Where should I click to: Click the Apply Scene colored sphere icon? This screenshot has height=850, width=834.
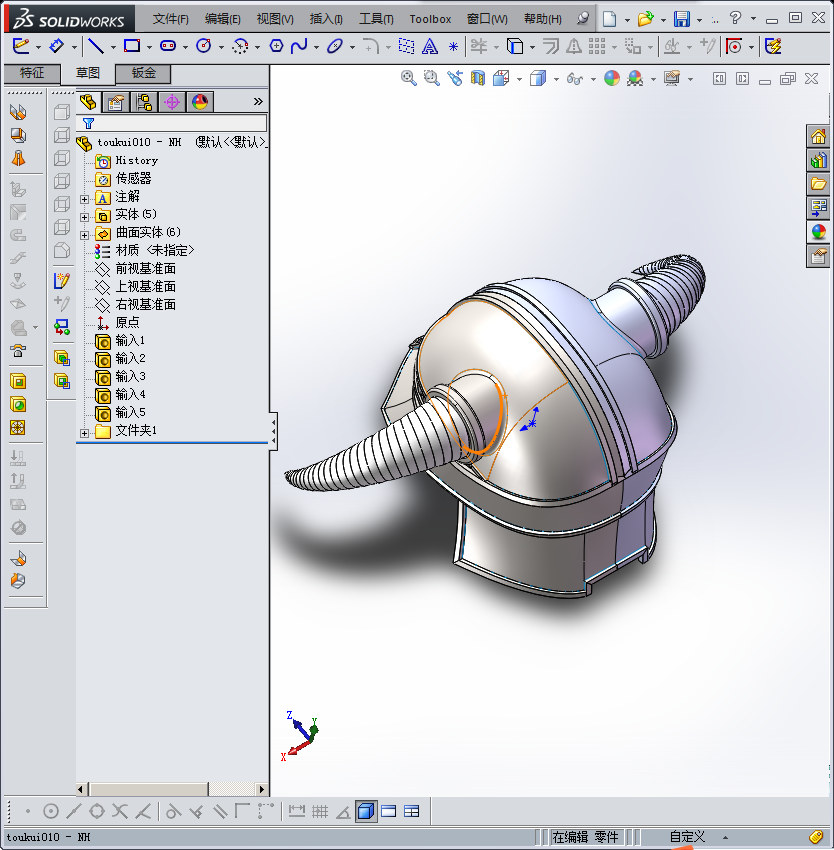[634, 78]
